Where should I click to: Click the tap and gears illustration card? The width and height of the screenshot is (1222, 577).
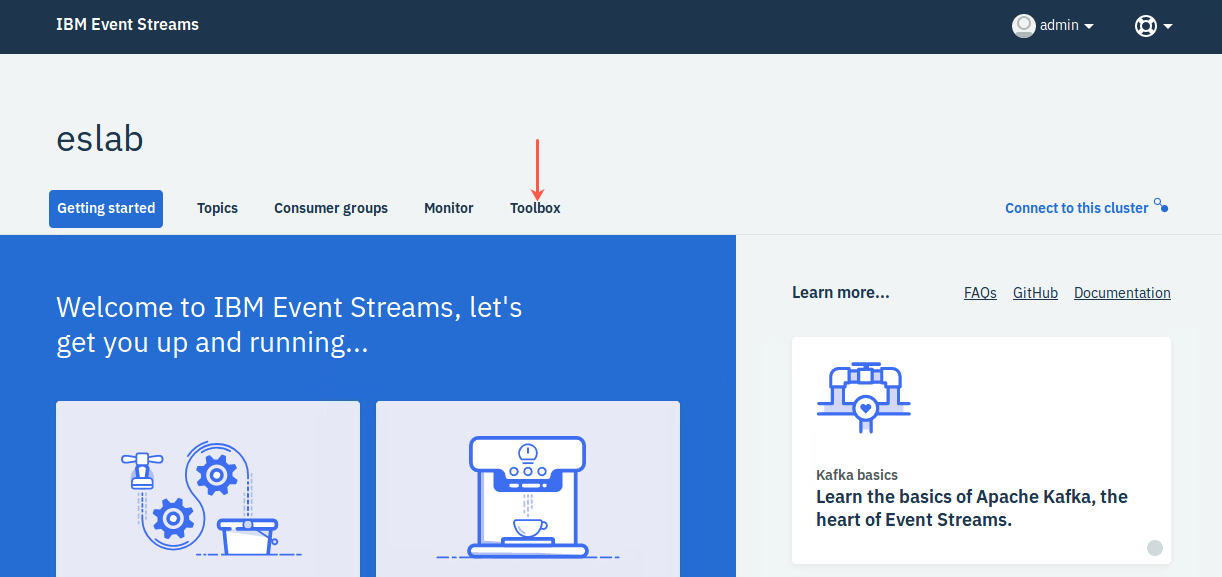click(x=208, y=489)
